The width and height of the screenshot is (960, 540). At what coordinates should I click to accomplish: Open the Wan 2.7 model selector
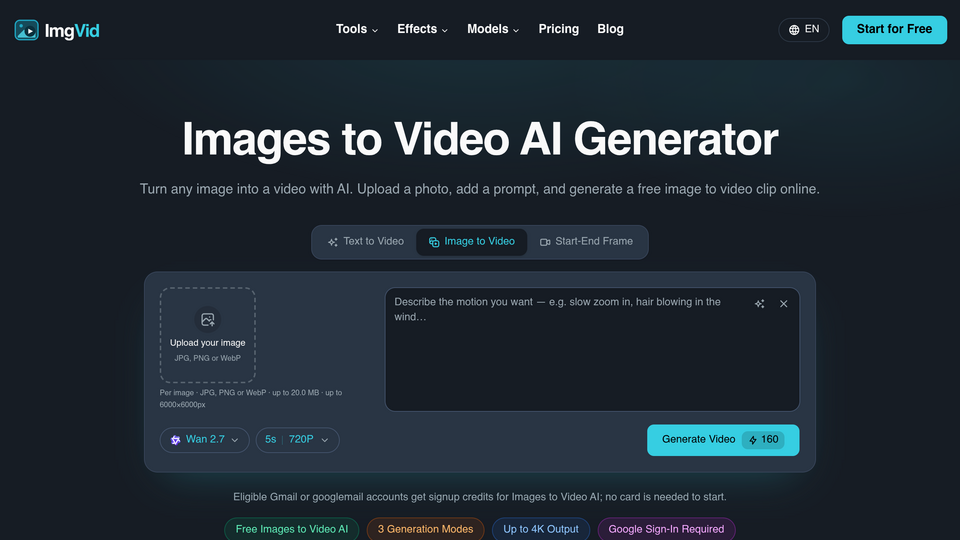click(204, 440)
